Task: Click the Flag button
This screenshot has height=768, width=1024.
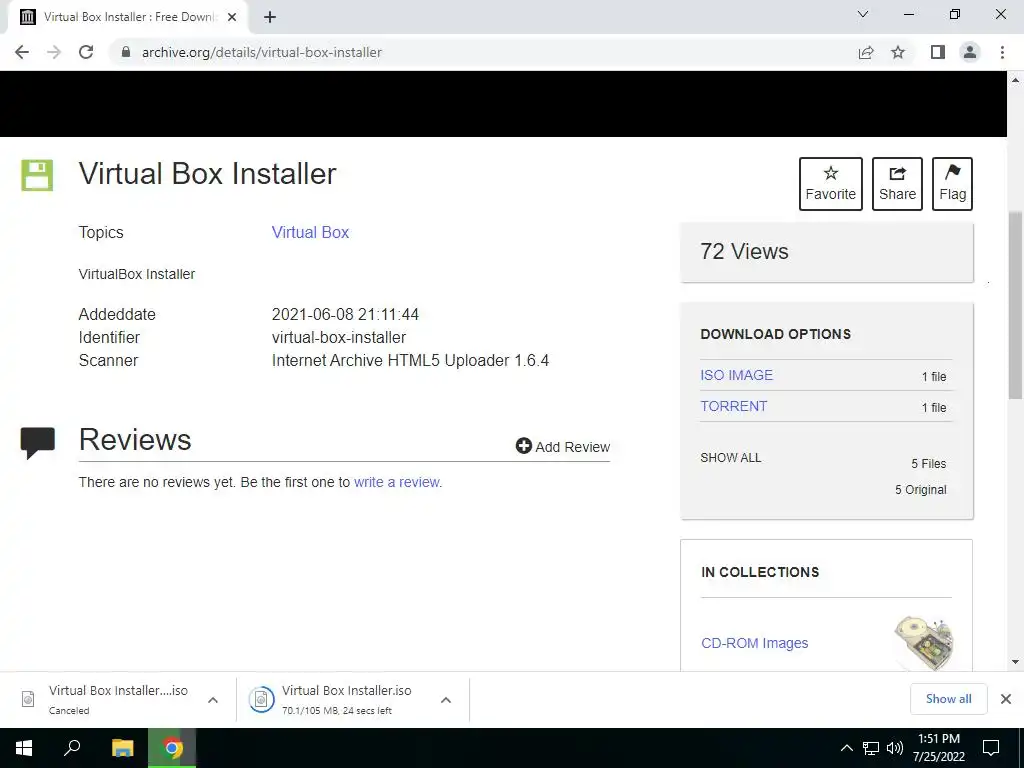Action: coord(952,184)
